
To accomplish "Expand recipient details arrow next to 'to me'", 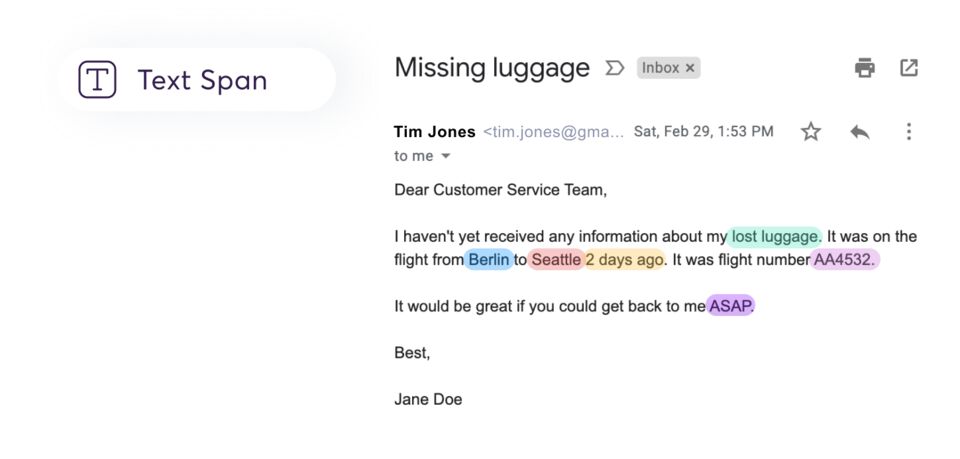I will 446,156.
